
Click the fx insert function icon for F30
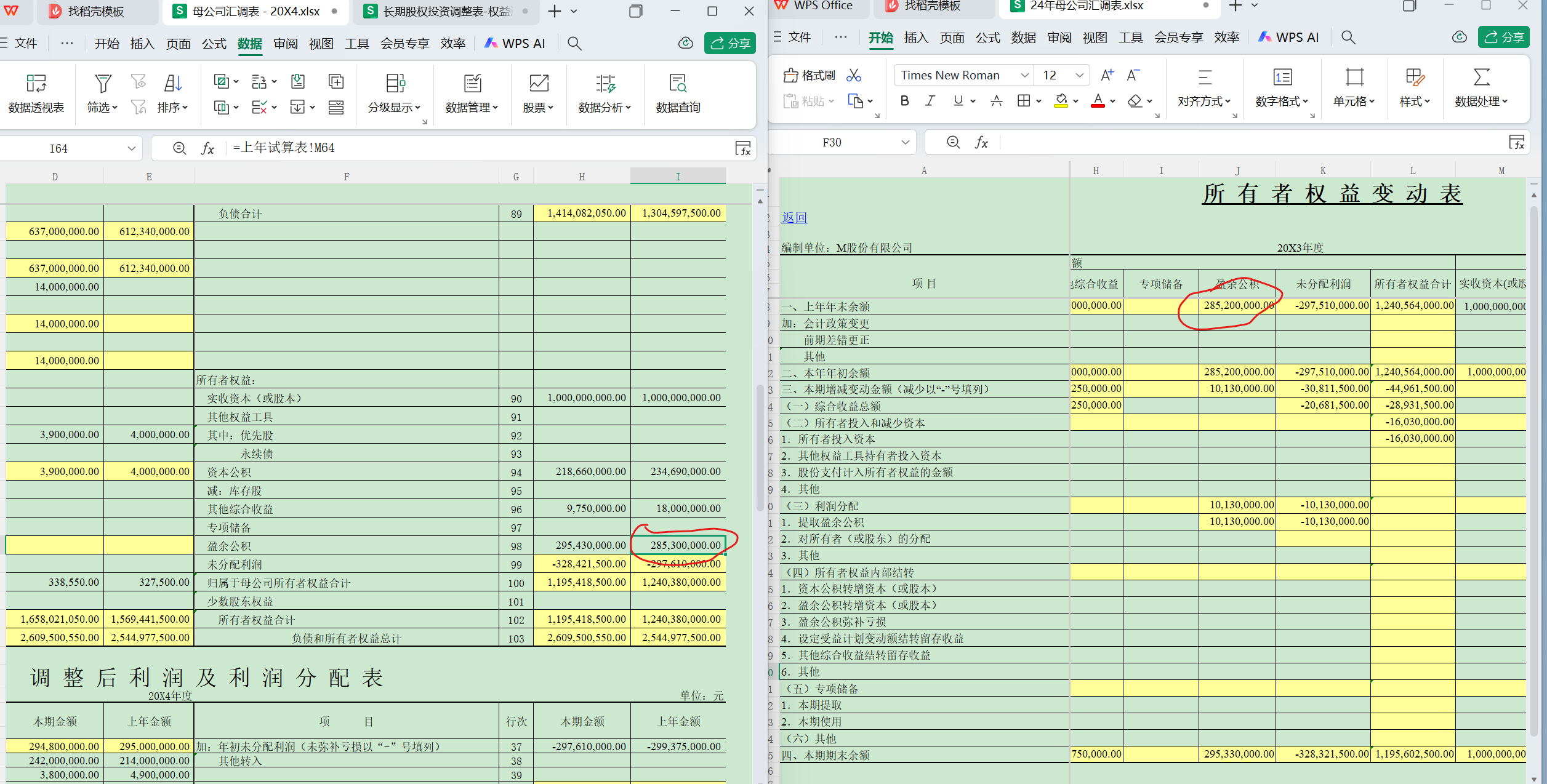[981, 143]
